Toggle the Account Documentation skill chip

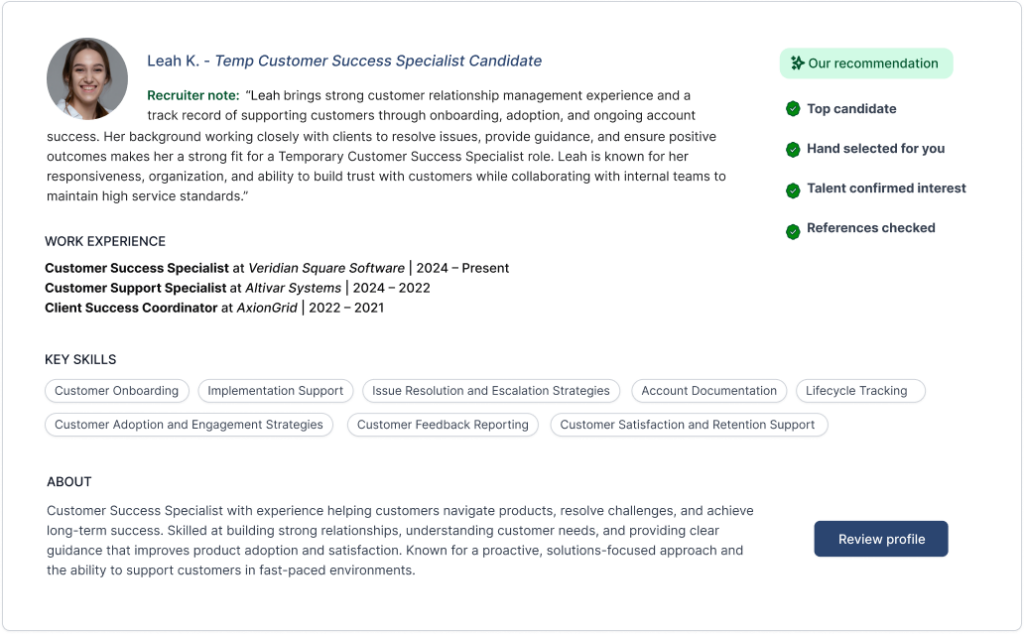point(709,390)
